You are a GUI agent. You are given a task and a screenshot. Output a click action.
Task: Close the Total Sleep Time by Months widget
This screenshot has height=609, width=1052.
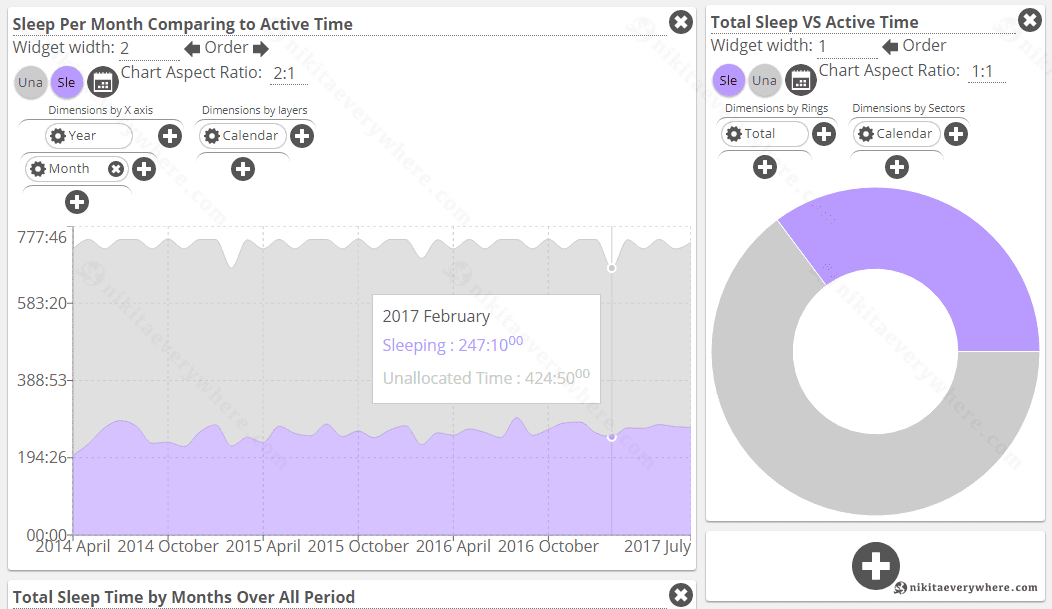(x=680, y=596)
